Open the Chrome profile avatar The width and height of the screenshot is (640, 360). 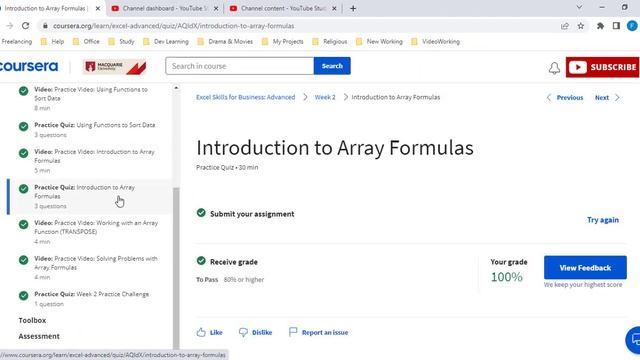click(x=632, y=26)
